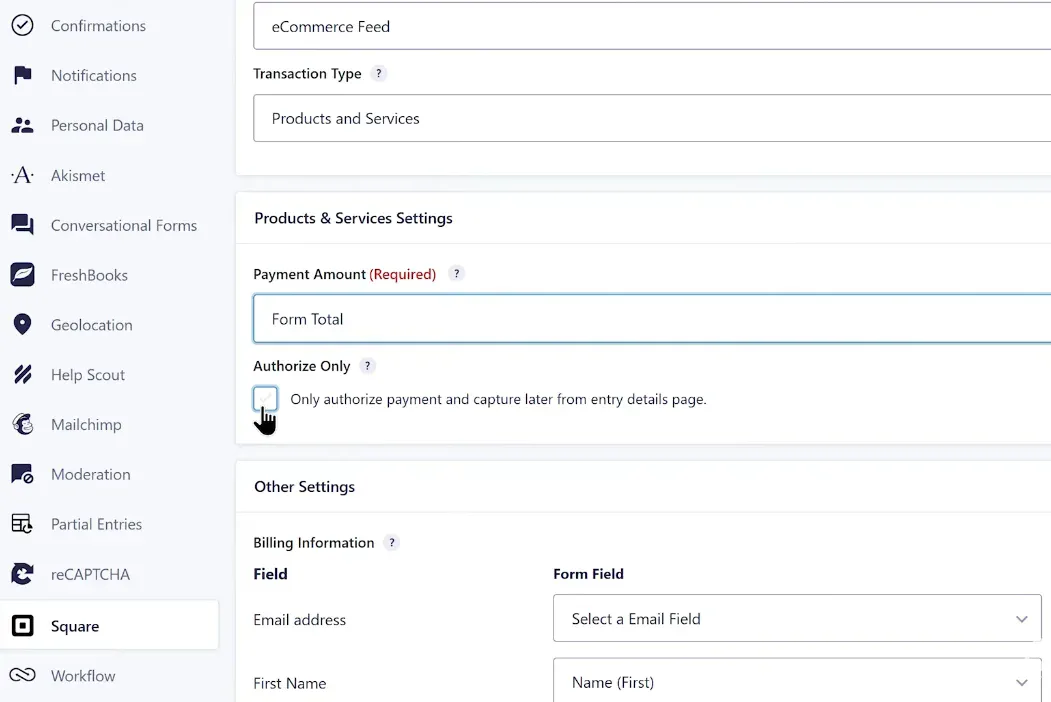Click the eCommerce Feed name field
Screen dimensions: 1051x702
click(x=650, y=27)
